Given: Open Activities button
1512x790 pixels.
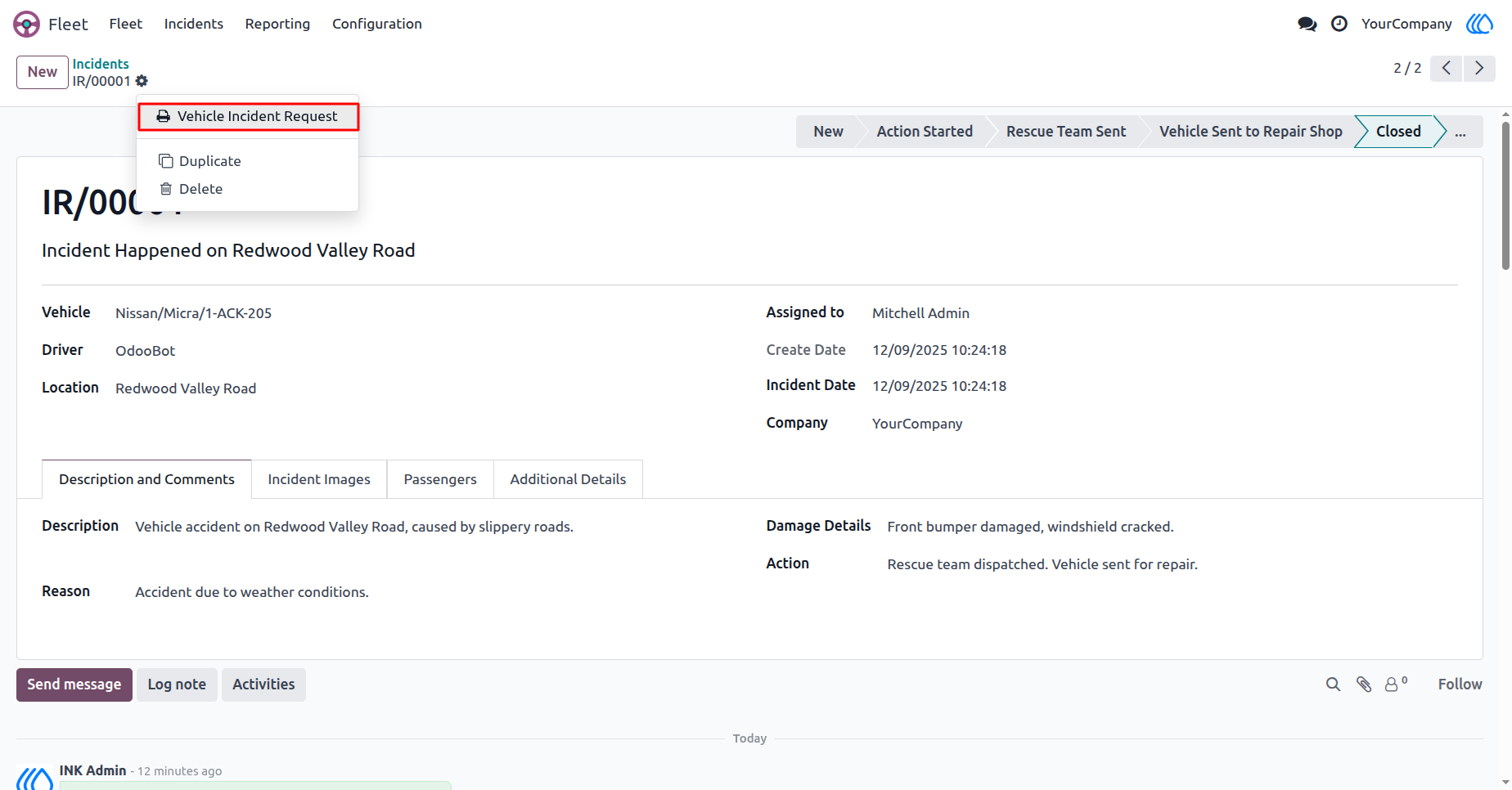Looking at the screenshot, I should tap(263, 685).
